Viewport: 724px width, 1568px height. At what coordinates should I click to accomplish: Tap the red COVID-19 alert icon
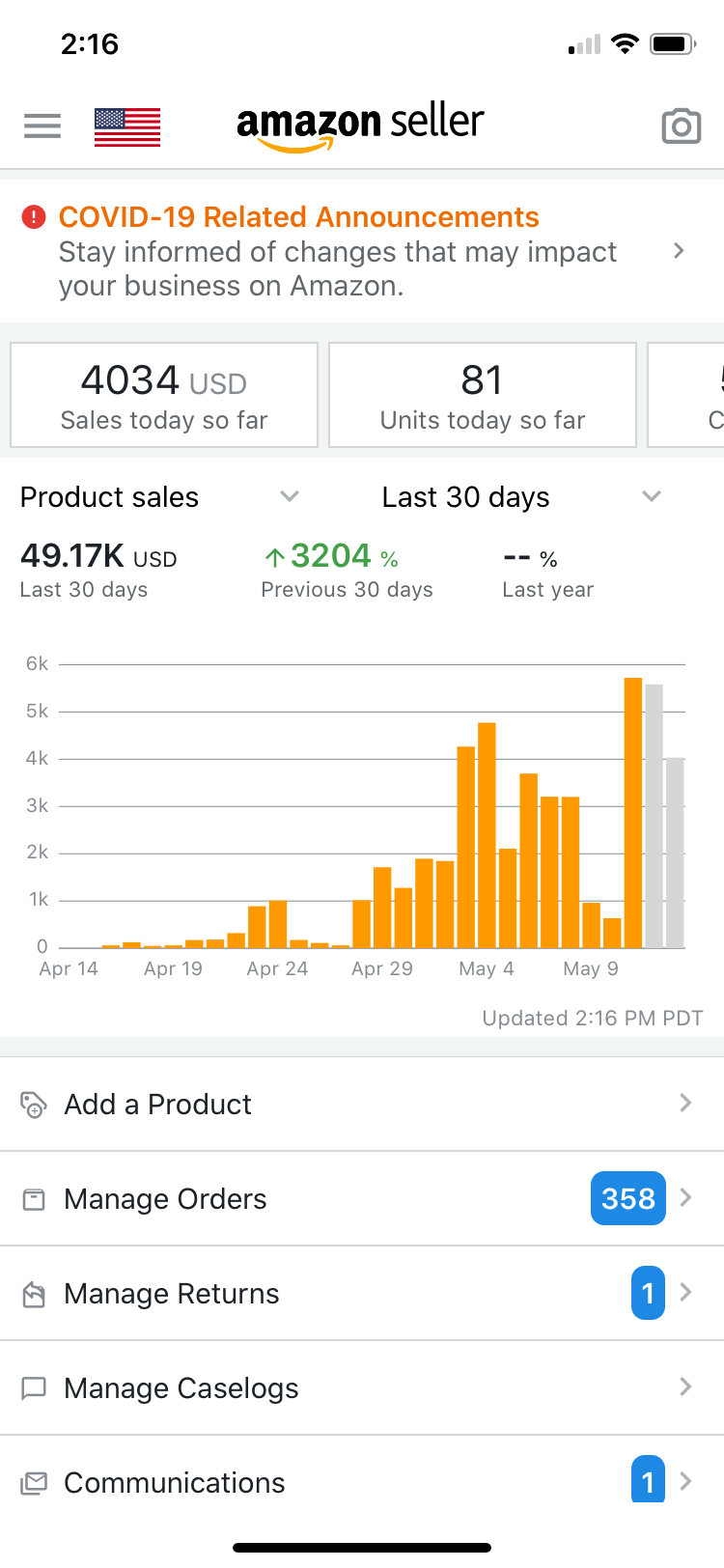point(34,217)
